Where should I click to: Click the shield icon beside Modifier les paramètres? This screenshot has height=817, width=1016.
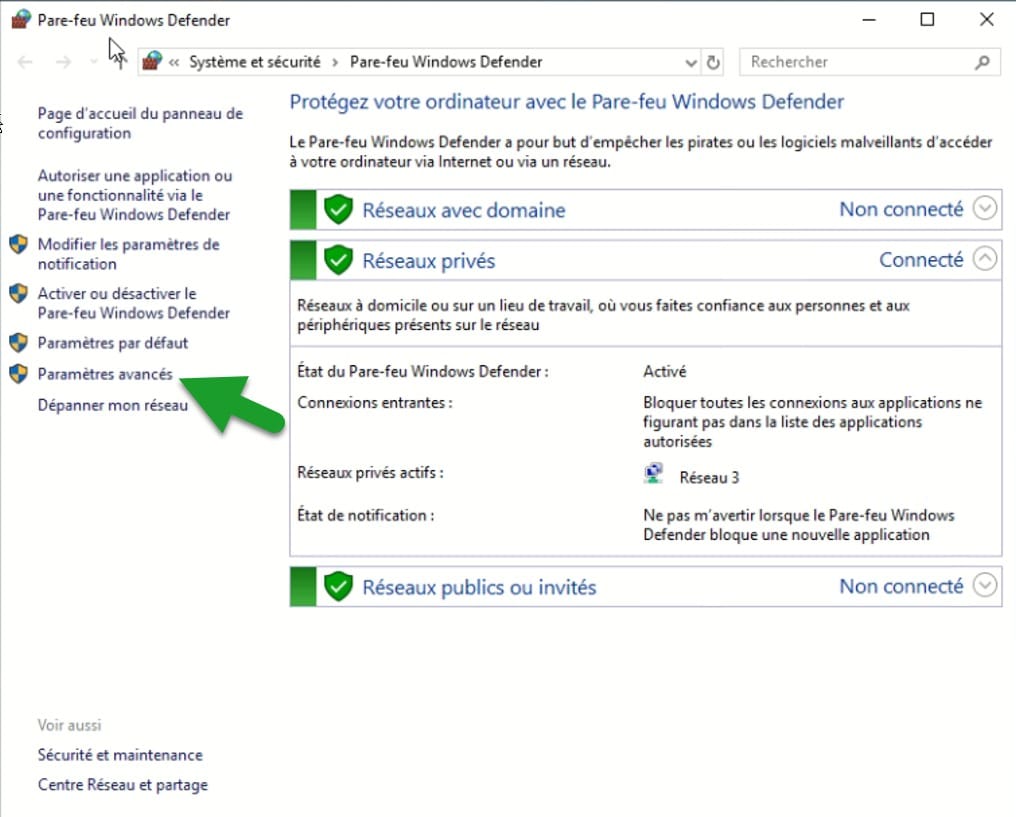pos(19,244)
